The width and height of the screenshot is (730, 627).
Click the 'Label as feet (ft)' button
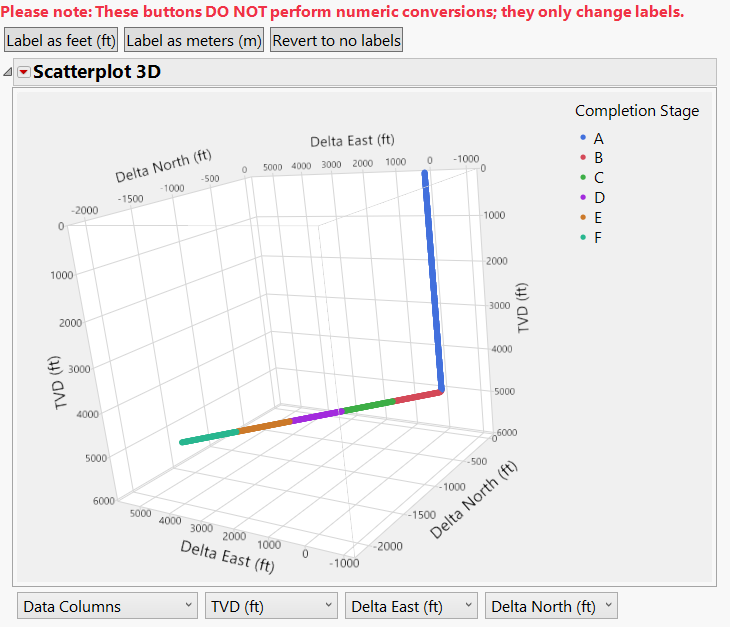(x=61, y=40)
